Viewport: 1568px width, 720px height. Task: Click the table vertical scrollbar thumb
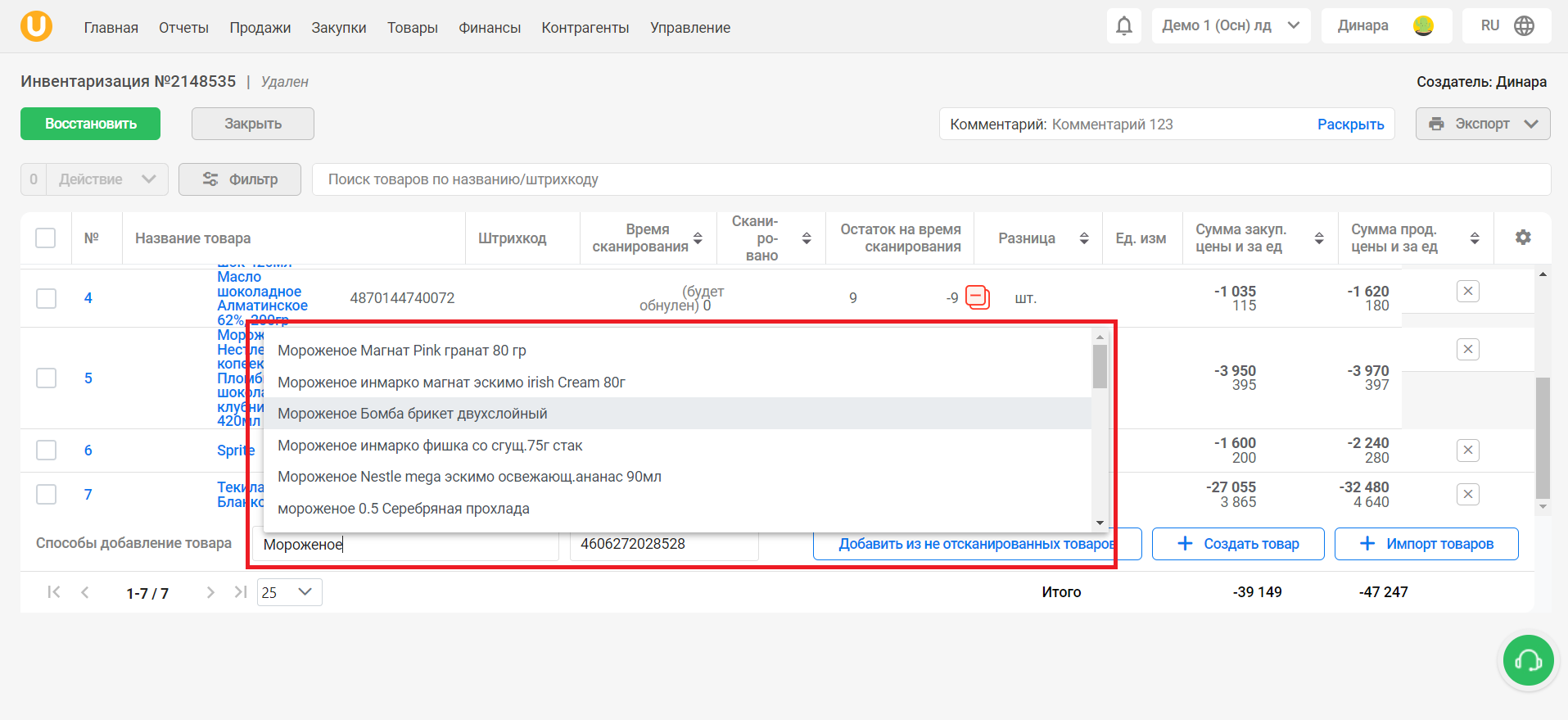tap(1543, 437)
